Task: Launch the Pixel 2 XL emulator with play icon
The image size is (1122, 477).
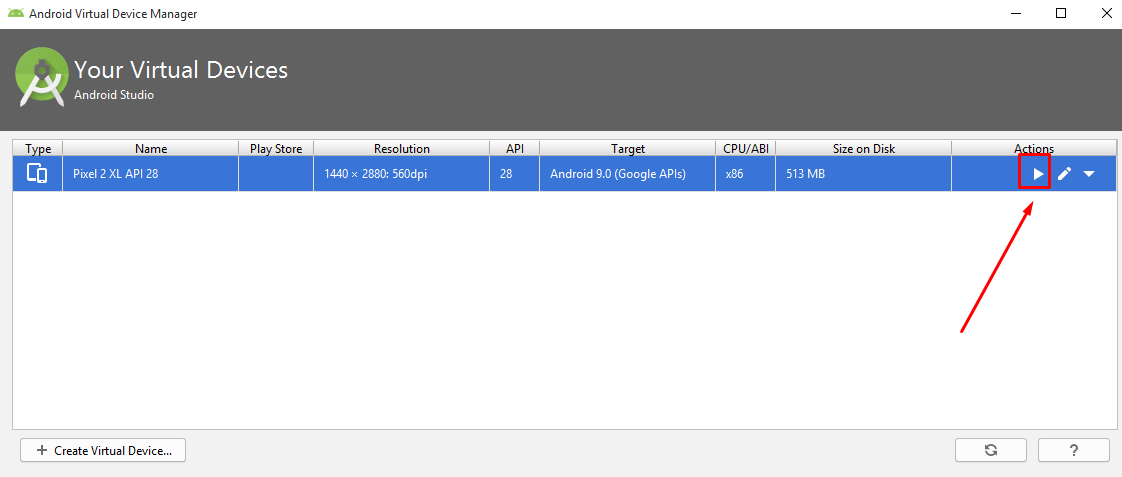Action: (1037, 174)
